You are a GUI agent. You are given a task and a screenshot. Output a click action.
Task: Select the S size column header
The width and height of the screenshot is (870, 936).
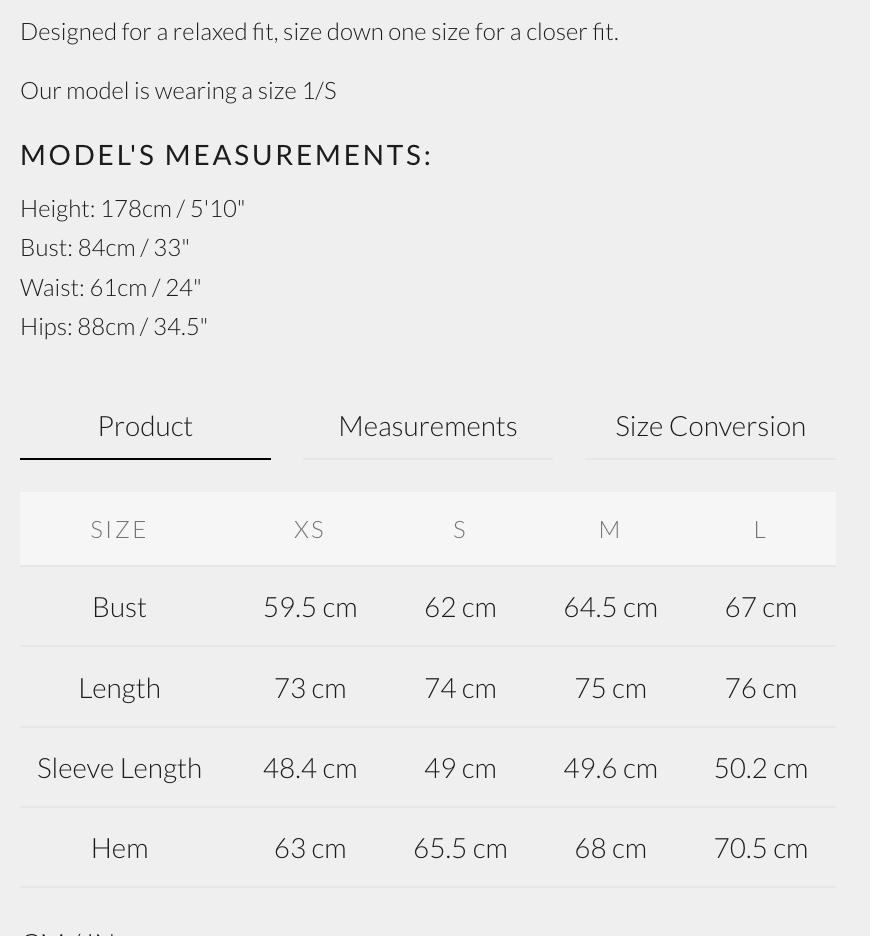pos(460,529)
